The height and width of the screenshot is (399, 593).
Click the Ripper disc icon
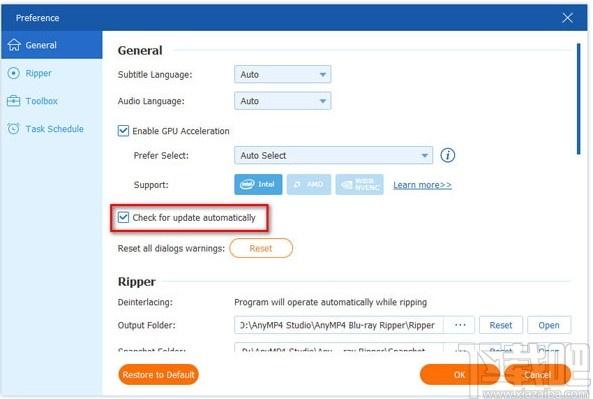coord(13,73)
